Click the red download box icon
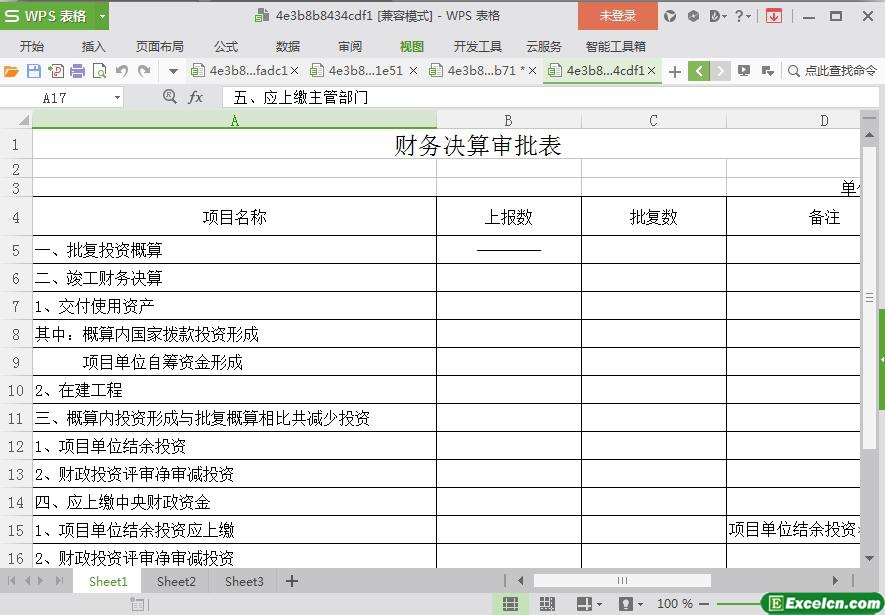This screenshot has width=885, height=615. (774, 16)
